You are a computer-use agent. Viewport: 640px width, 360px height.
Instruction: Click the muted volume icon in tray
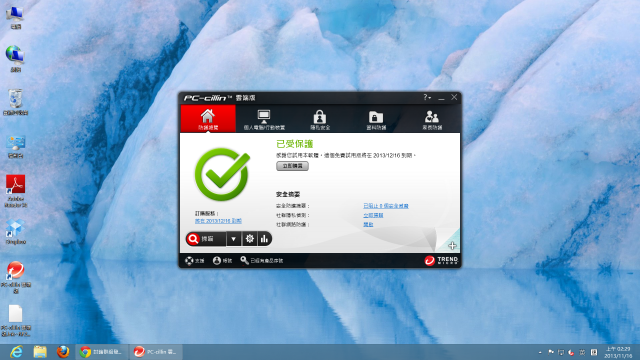pos(571,352)
